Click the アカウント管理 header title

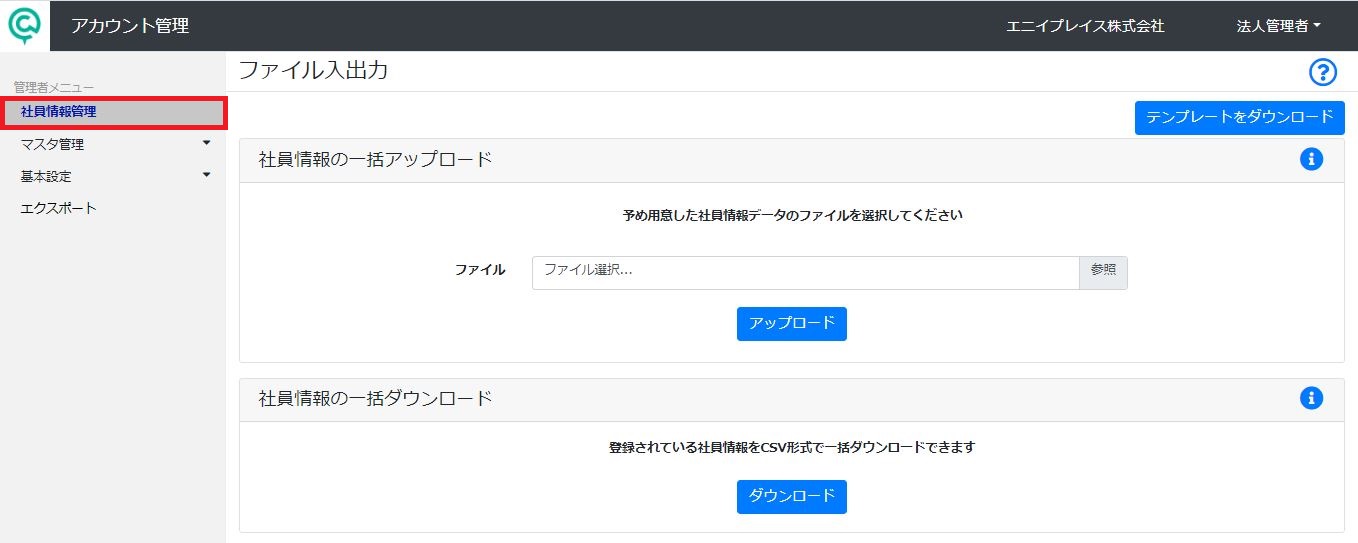click(x=130, y=26)
